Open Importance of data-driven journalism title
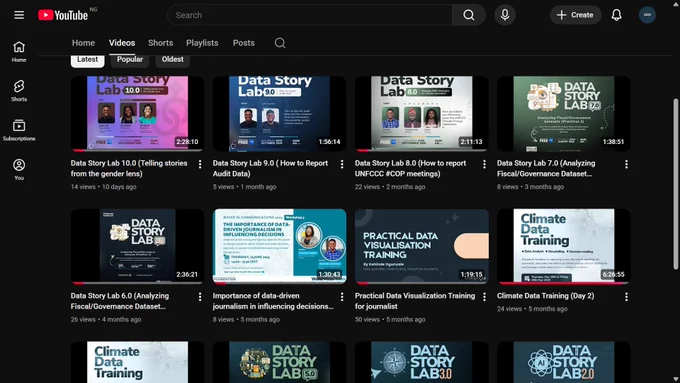 click(x=273, y=301)
